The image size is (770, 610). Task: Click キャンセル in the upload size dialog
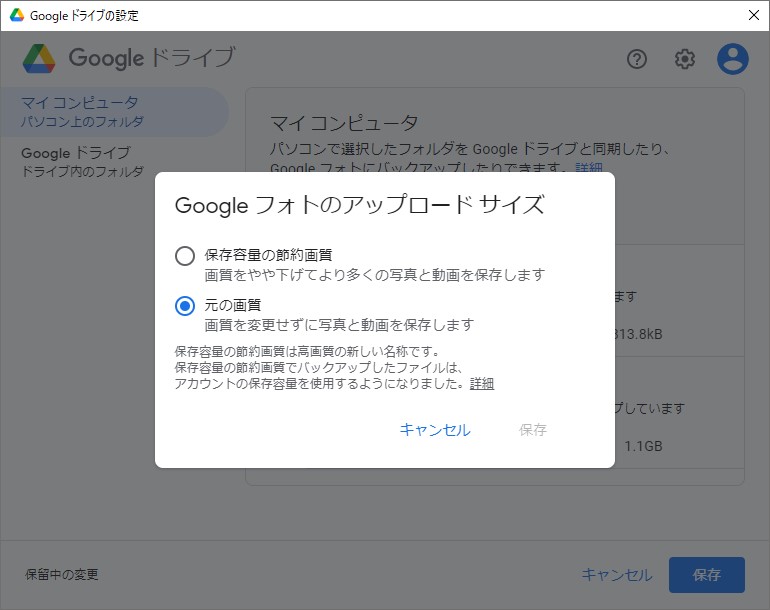[435, 430]
